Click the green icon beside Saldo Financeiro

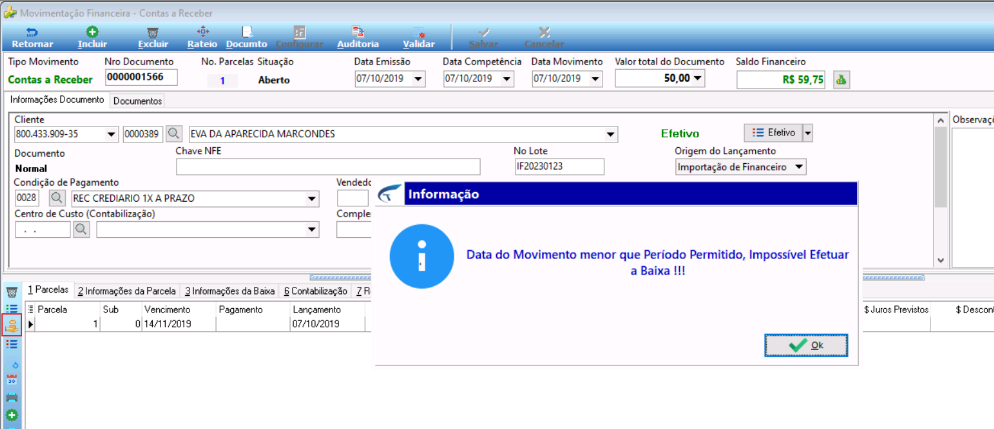(x=841, y=80)
